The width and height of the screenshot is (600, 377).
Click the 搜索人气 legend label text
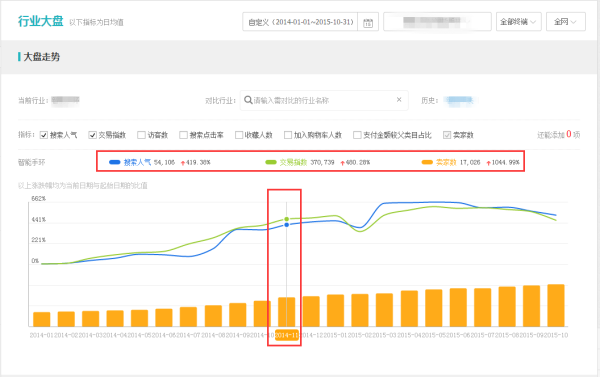tap(137, 162)
